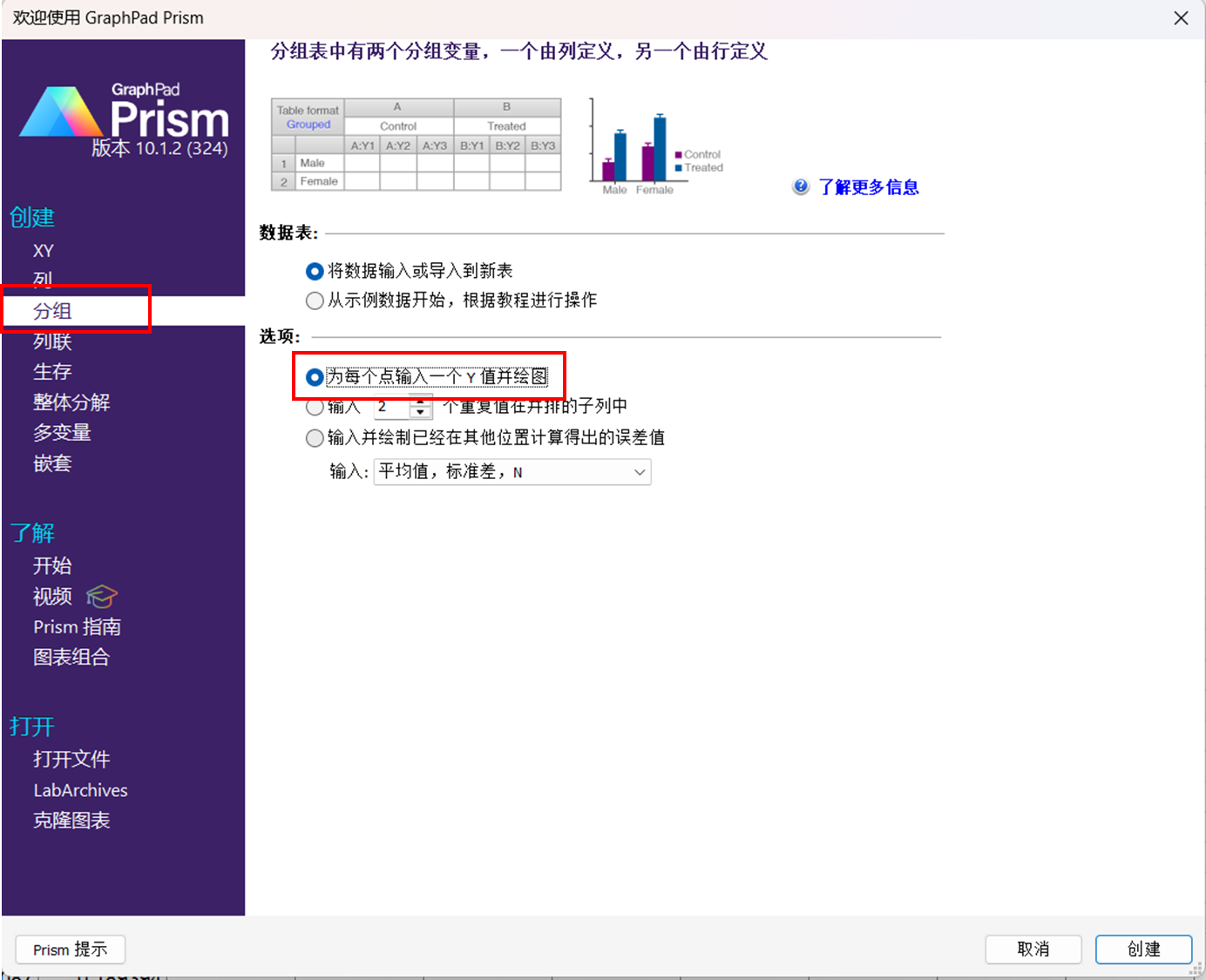
Task: Click the 版本 10.1.2 (324) text
Action: coord(160,149)
